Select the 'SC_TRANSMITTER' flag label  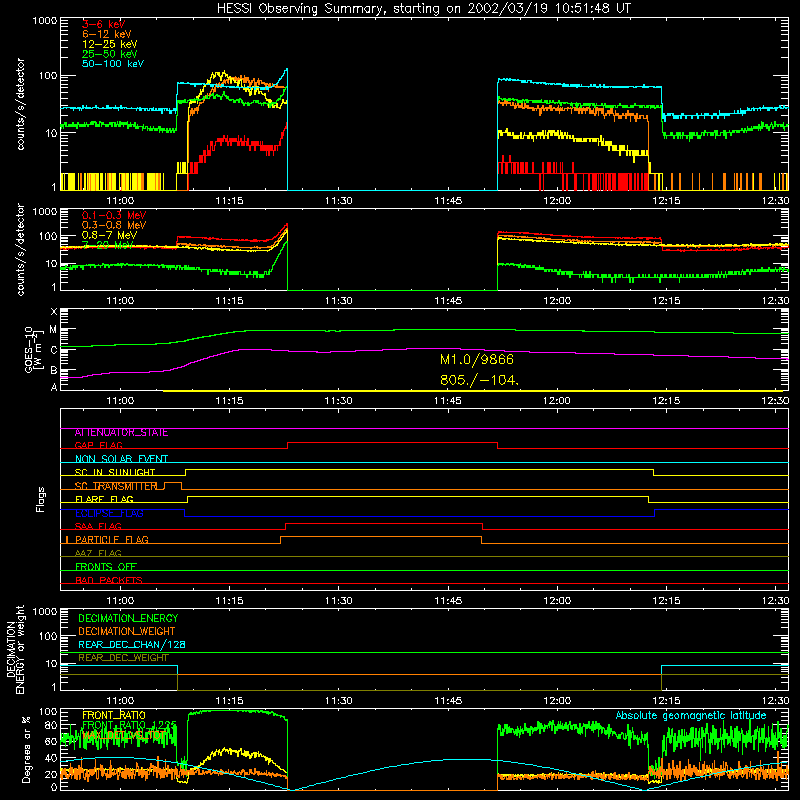tap(116, 486)
